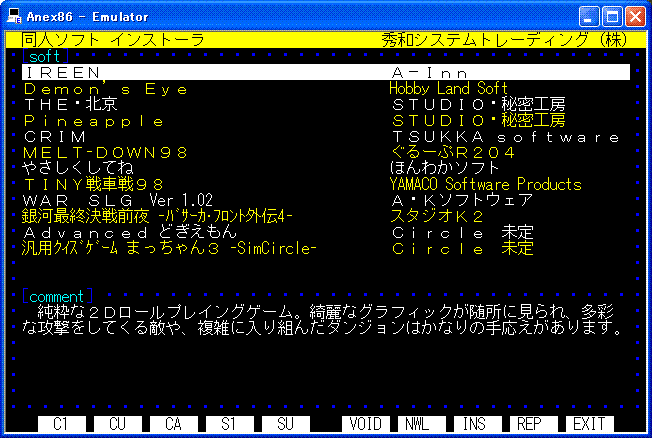Pick WAR SLG Ver 1.02

[118, 200]
